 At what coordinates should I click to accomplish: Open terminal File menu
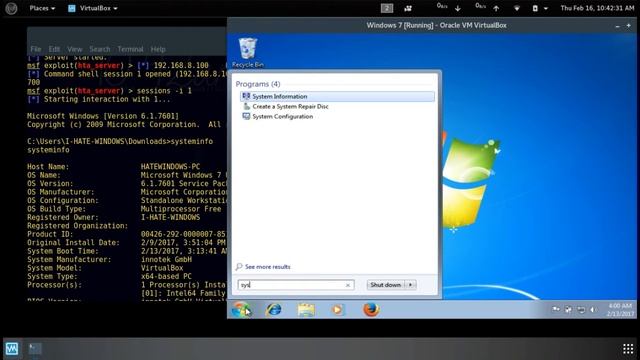(x=36, y=49)
